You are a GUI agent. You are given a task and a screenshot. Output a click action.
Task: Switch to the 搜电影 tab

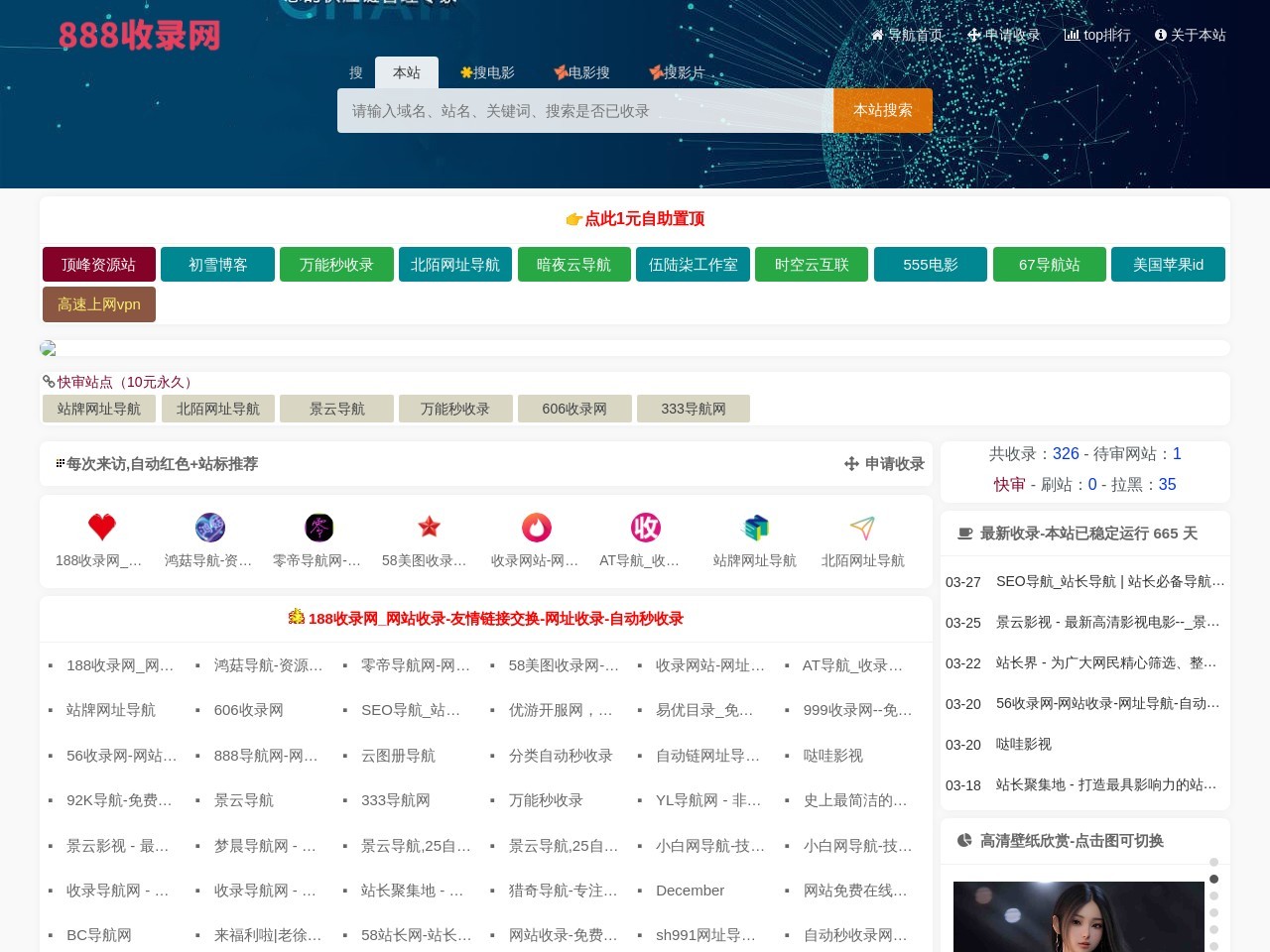tap(487, 72)
